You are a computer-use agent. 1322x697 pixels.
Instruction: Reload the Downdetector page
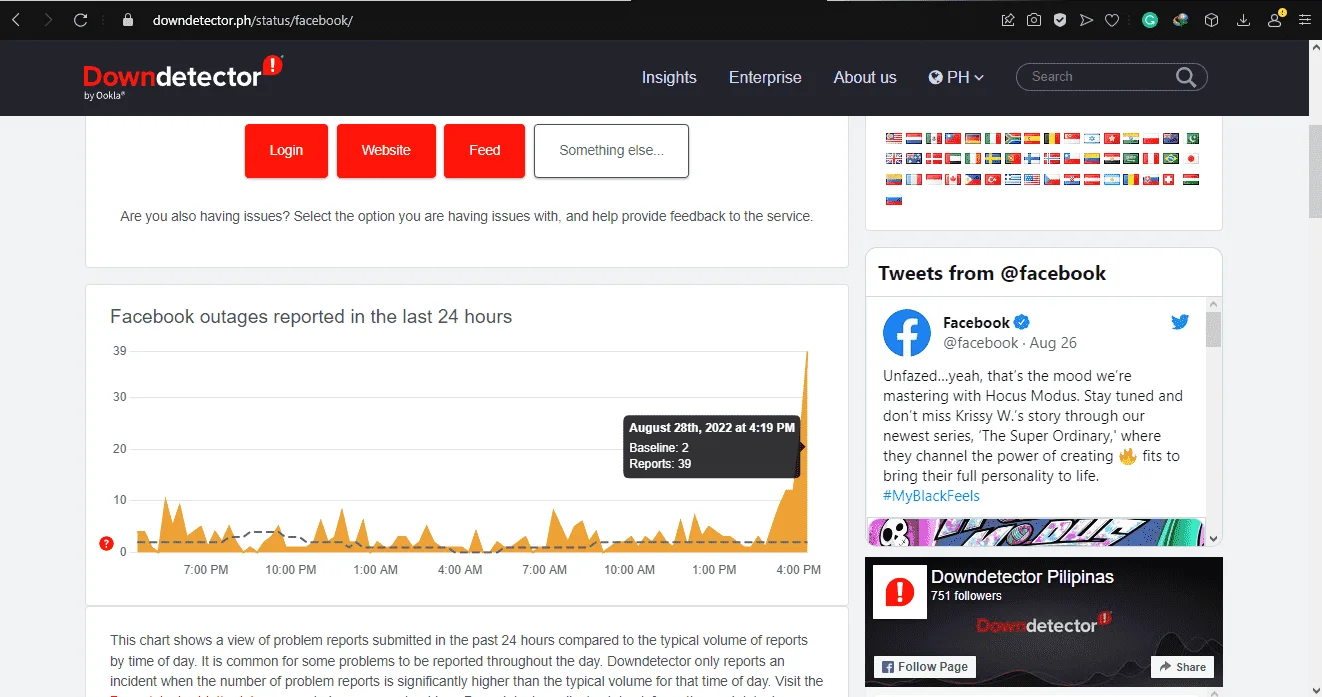point(81,20)
